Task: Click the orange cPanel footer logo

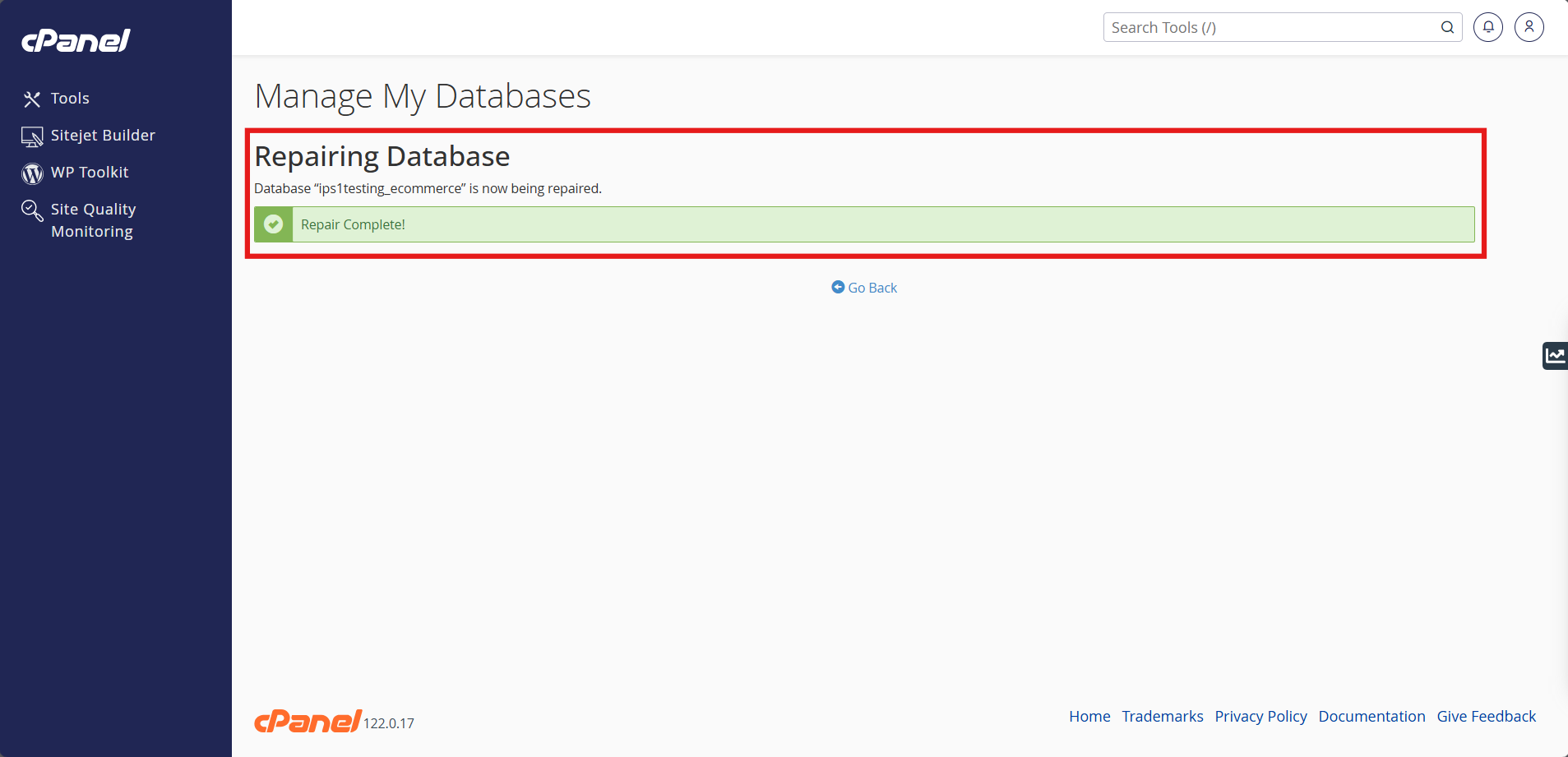Action: [308, 721]
